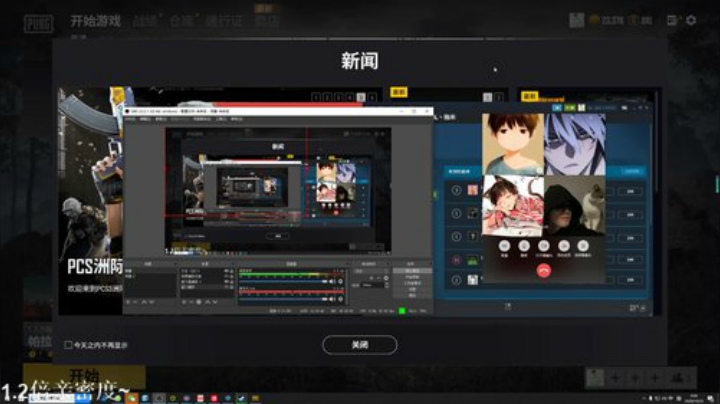The height and width of the screenshot is (404, 720).
Task: Switch to the 开始游戏 tab
Action: click(95, 21)
